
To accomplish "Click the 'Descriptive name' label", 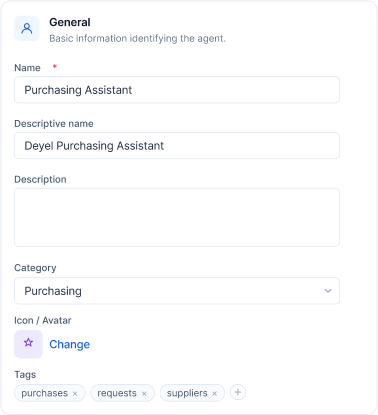I will tap(54, 124).
